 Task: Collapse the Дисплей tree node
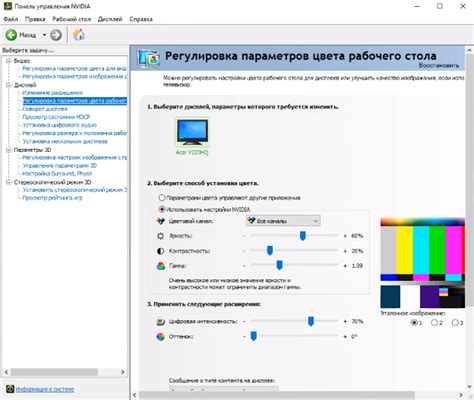tap(9, 85)
